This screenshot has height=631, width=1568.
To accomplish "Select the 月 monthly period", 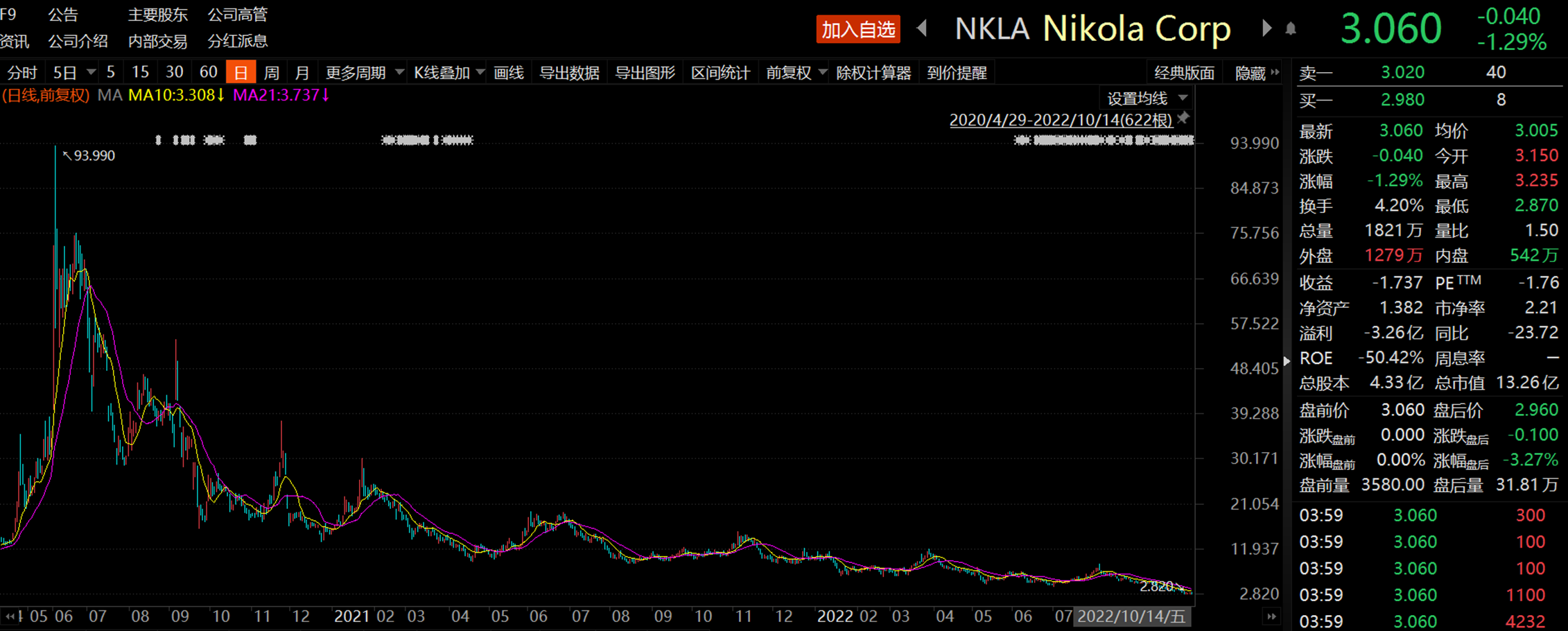I will pos(302,73).
